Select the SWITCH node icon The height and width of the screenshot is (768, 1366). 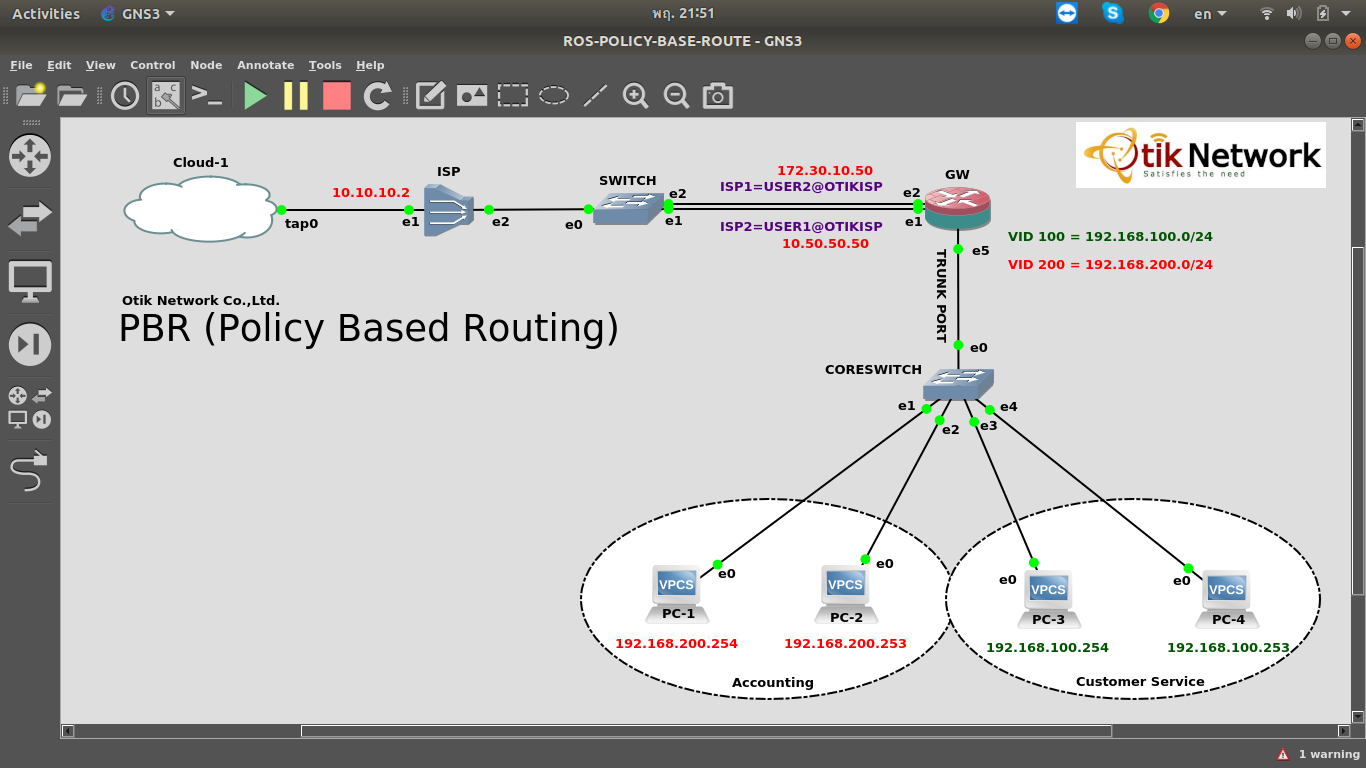[627, 208]
